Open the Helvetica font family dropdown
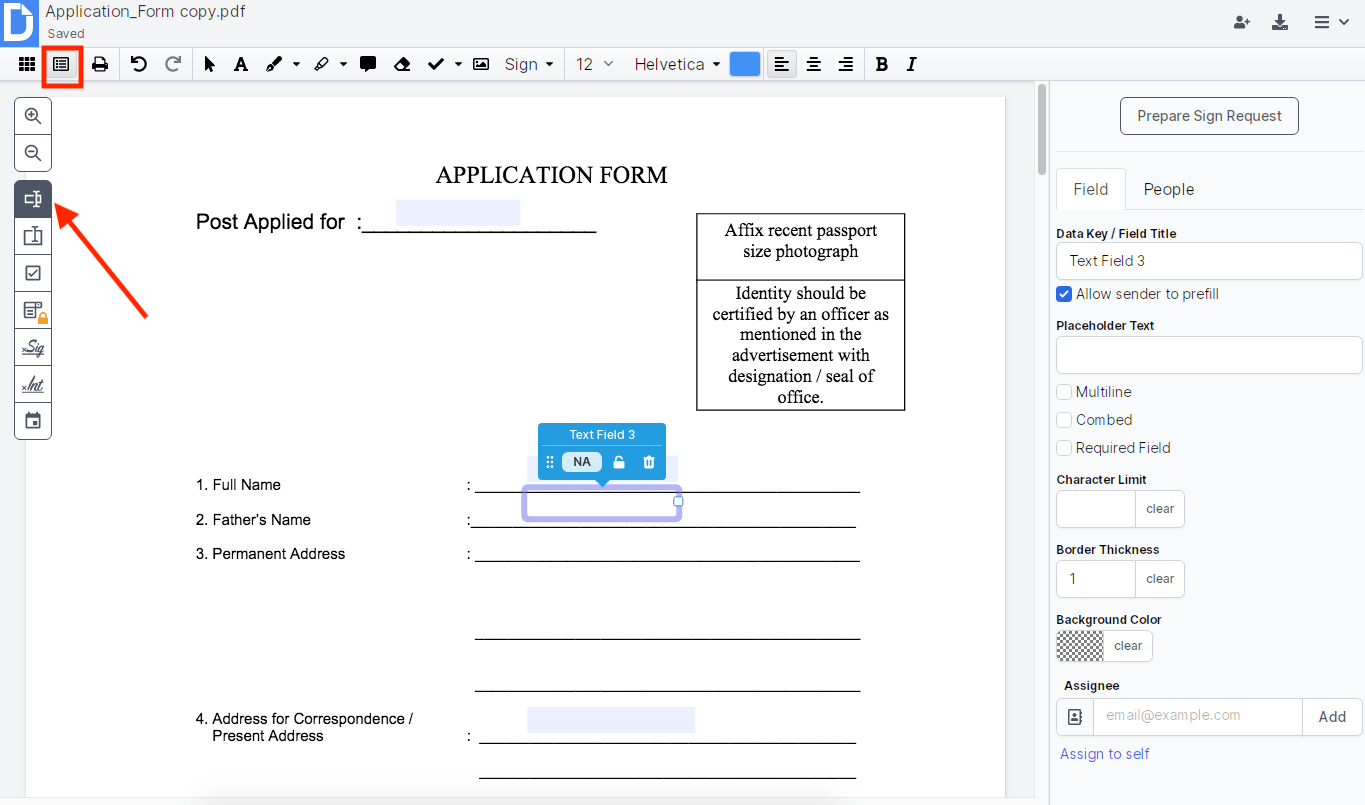 677,63
